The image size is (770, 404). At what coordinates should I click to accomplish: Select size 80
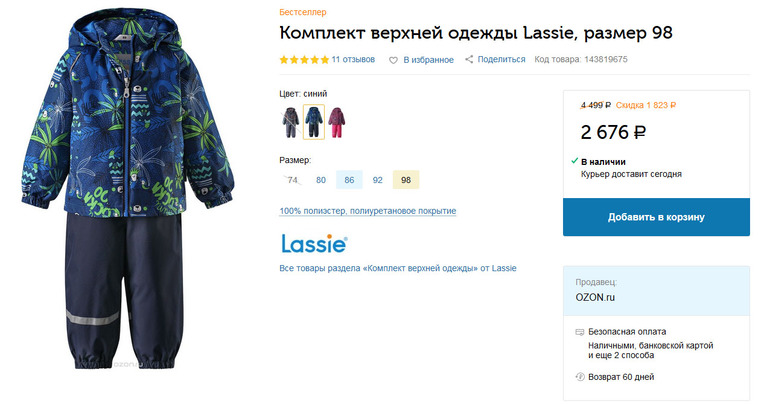321,180
